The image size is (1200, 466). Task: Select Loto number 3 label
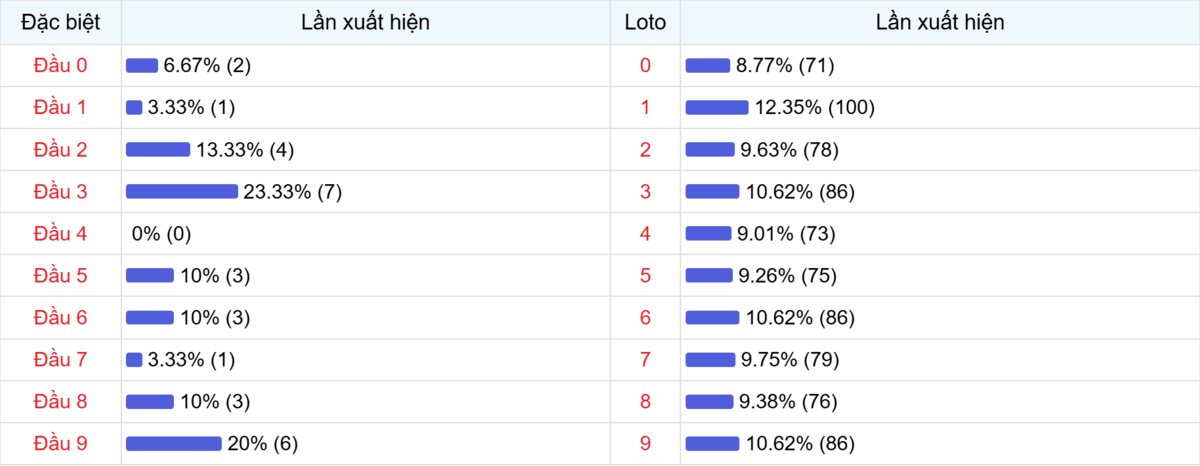645,191
